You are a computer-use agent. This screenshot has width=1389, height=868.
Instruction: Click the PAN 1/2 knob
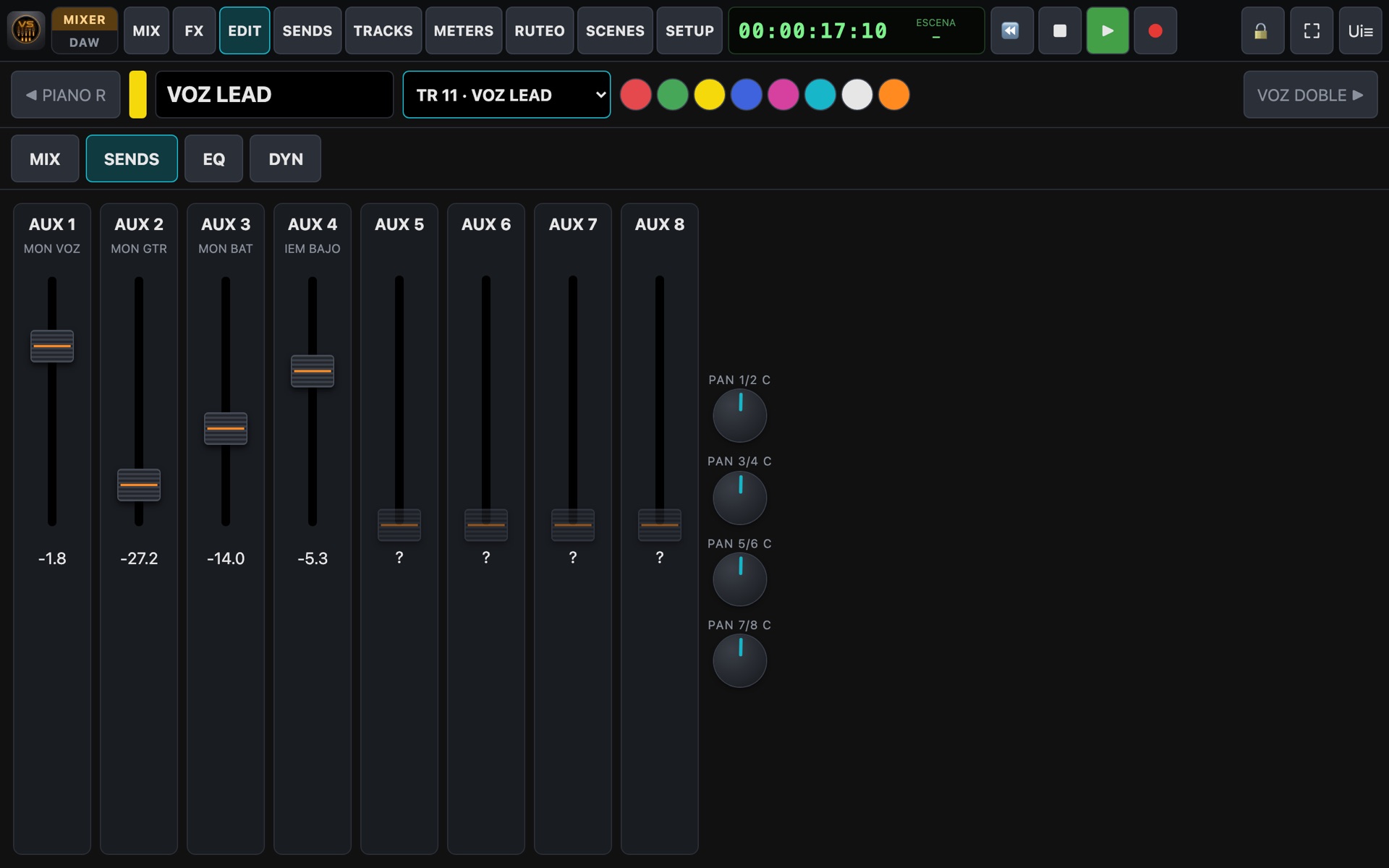pyautogui.click(x=739, y=416)
